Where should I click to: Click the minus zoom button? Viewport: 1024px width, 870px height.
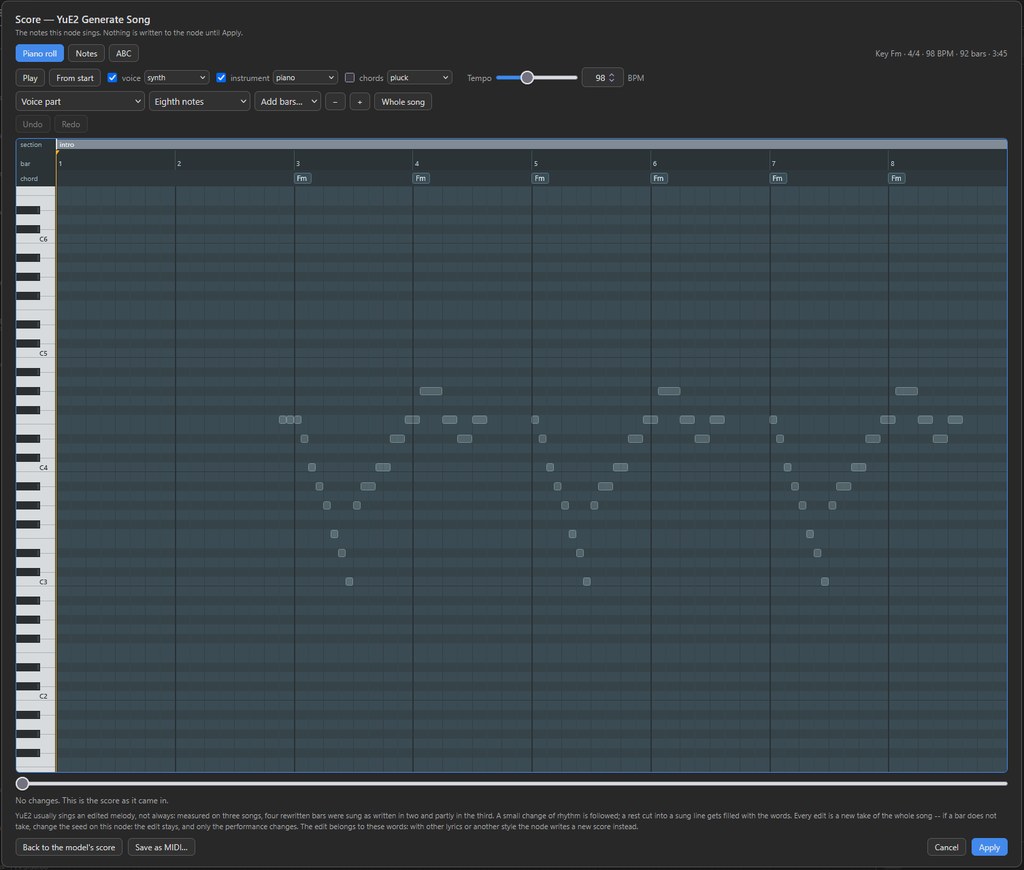click(335, 102)
